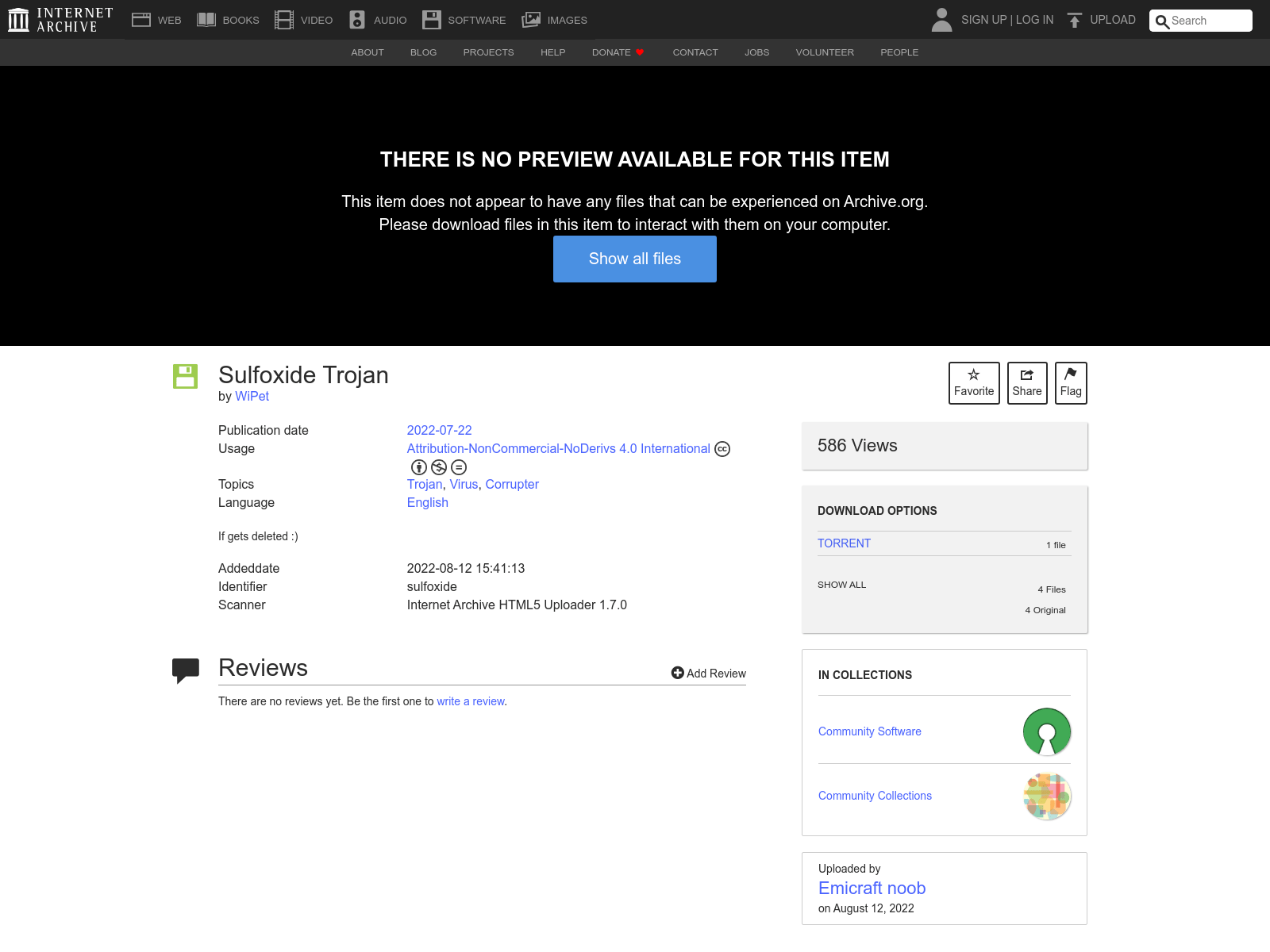Click the attribution license icon
The width and height of the screenshot is (1270, 952).
pyautogui.click(x=419, y=467)
